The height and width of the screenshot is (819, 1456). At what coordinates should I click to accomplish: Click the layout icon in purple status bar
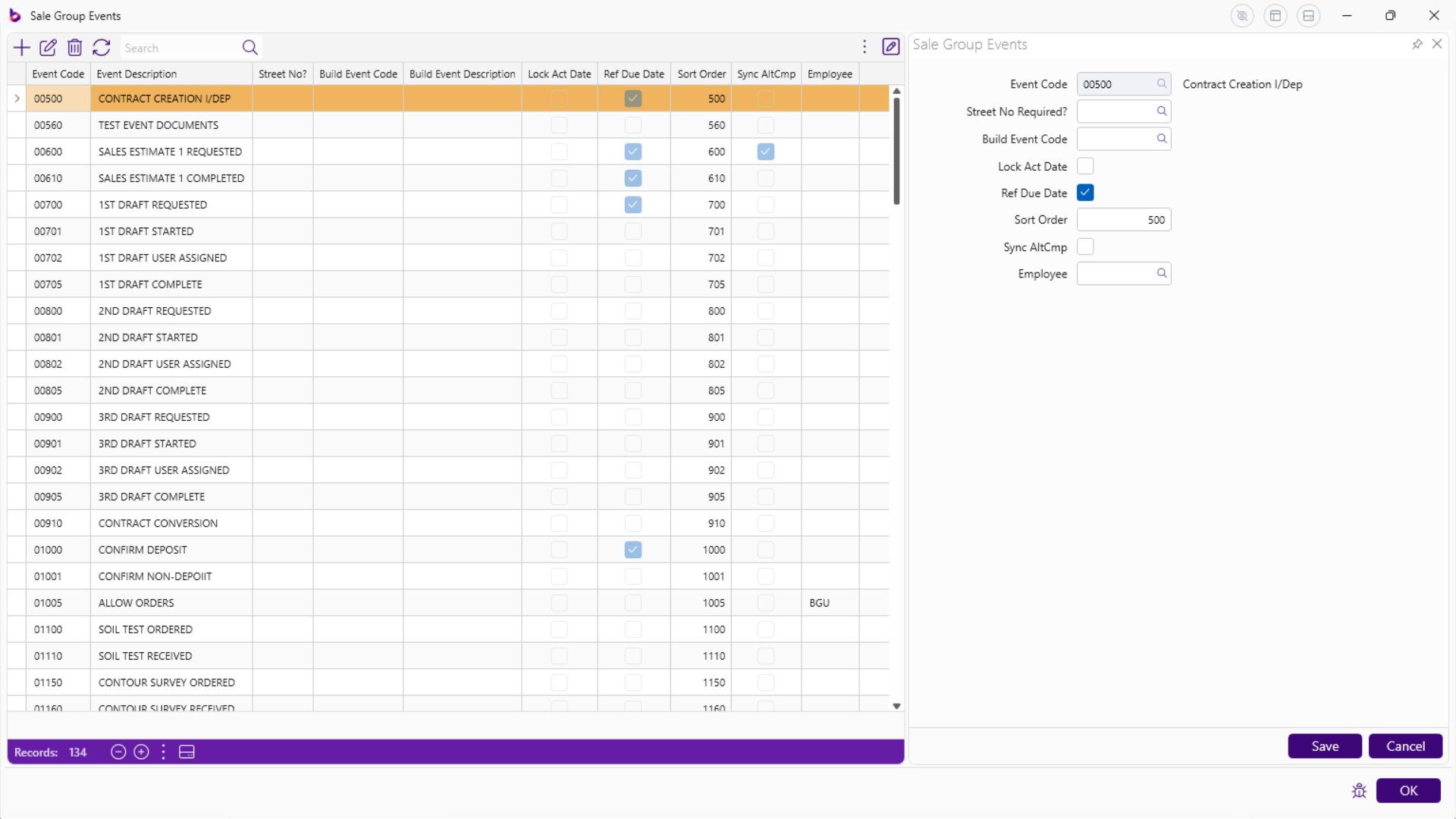pyautogui.click(x=187, y=752)
